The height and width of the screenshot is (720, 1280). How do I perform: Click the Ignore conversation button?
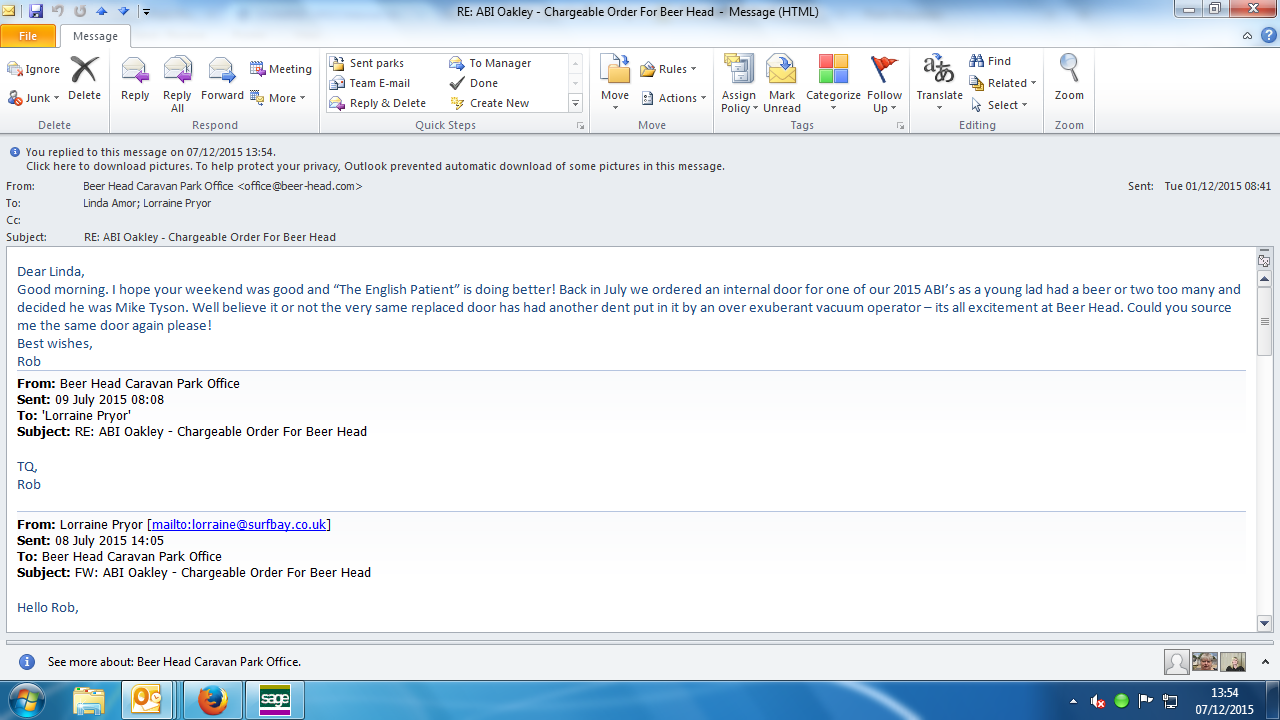pyautogui.click(x=34, y=69)
